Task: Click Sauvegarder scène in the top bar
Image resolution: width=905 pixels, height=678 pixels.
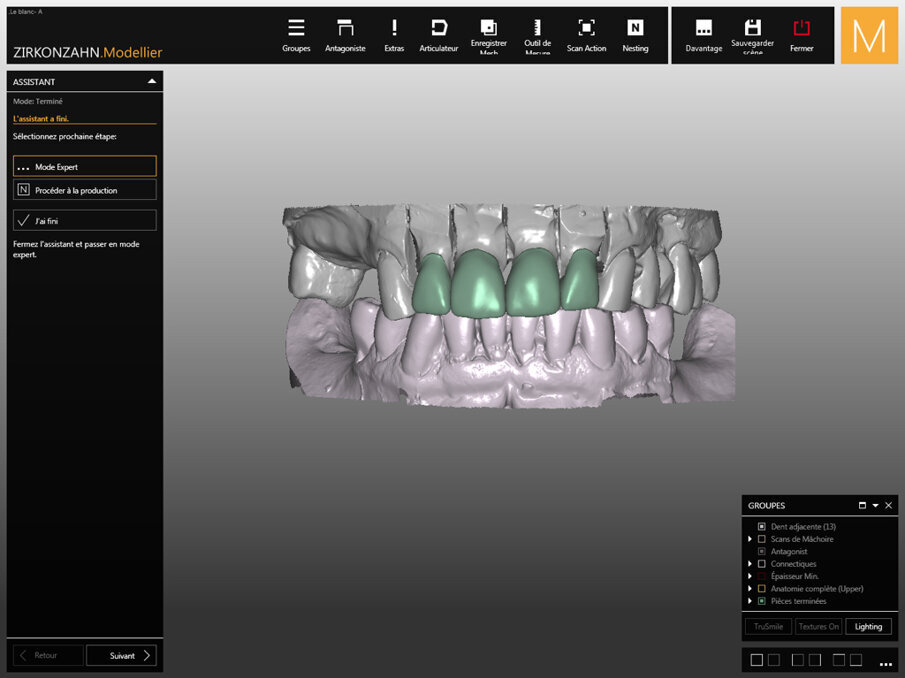Action: 753,33
